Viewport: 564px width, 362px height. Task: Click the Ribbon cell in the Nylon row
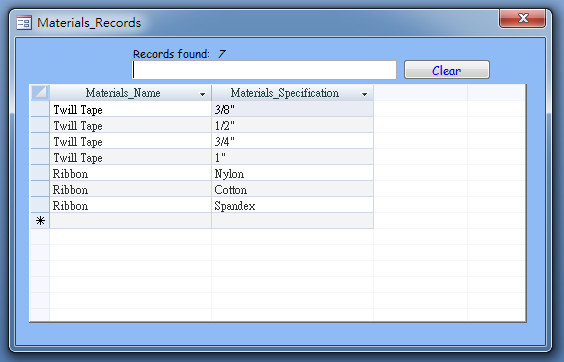click(131, 173)
